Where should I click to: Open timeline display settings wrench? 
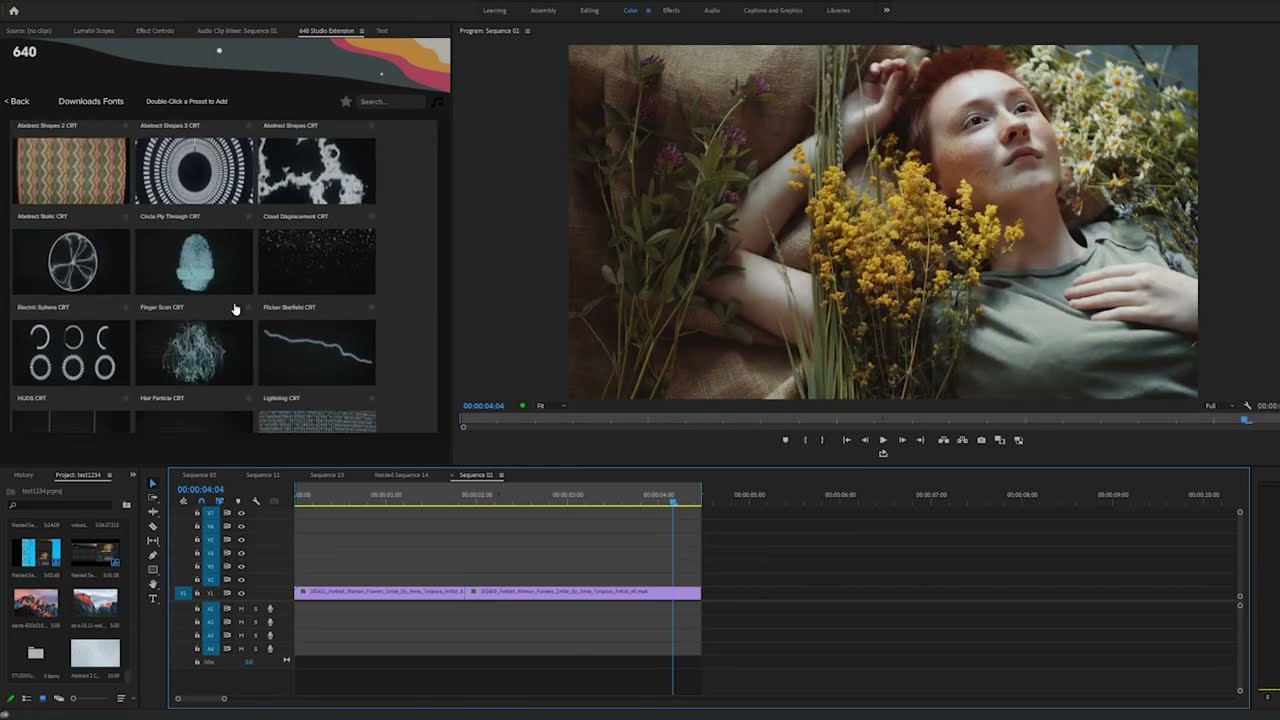click(256, 501)
